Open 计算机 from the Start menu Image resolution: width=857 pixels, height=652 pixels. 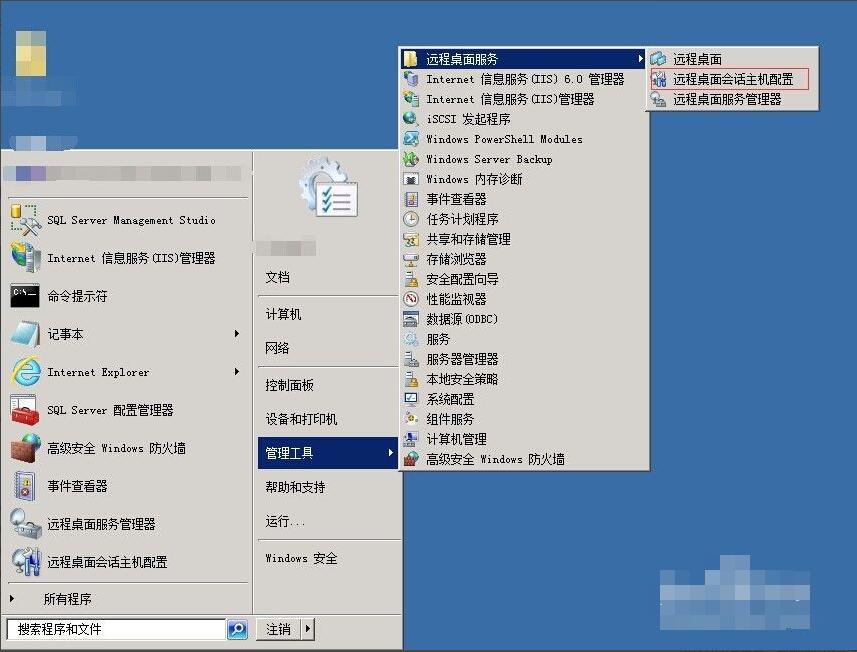pyautogui.click(x=283, y=314)
